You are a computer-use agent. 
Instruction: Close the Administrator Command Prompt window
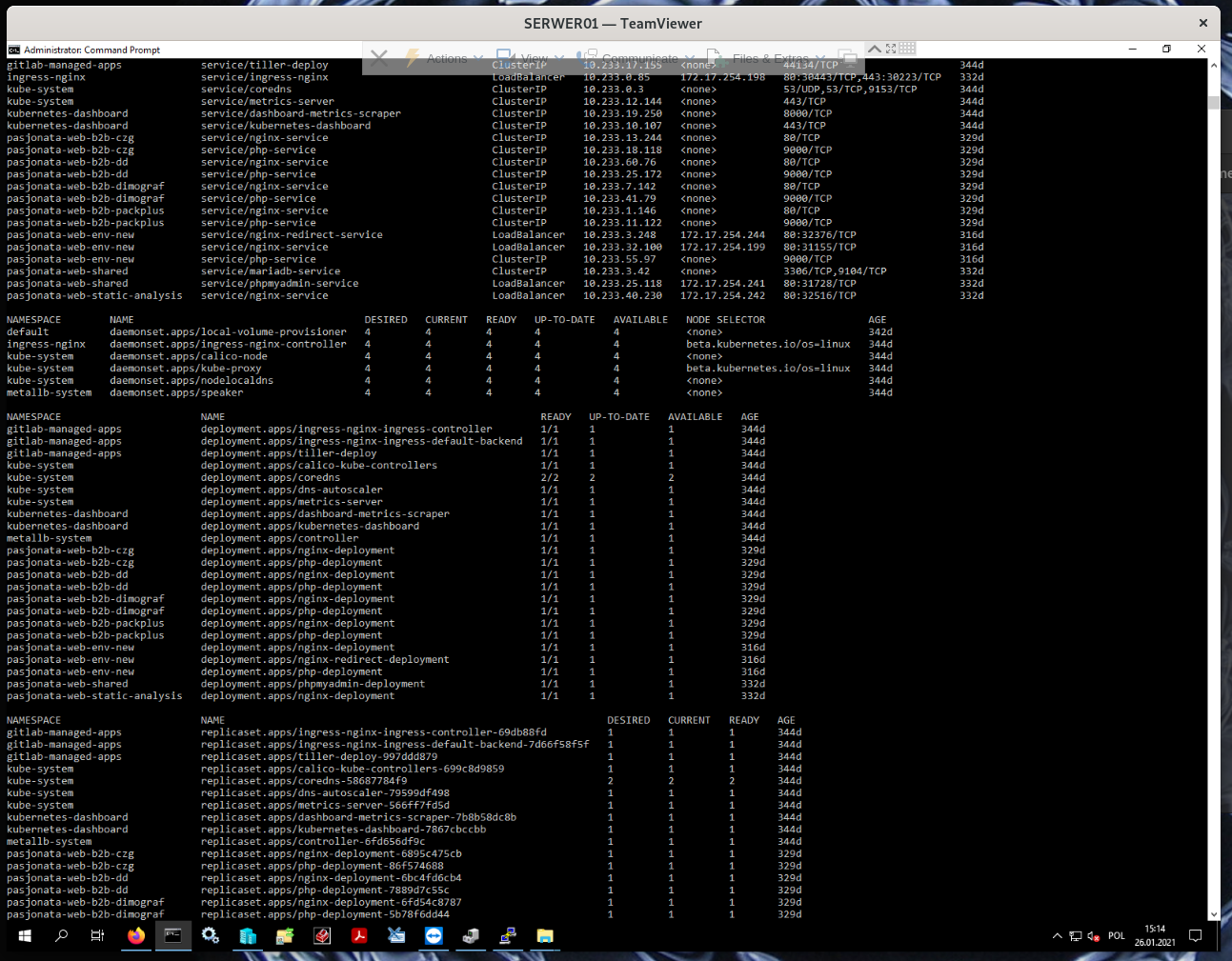click(1202, 49)
